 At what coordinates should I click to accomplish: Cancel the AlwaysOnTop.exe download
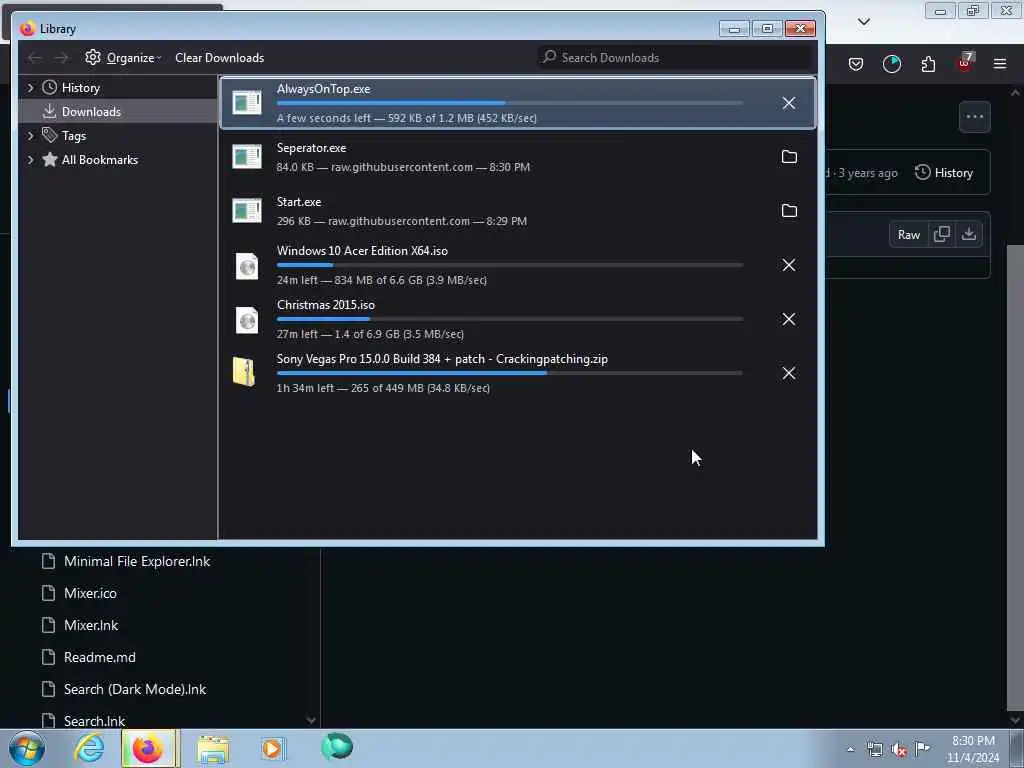788,103
